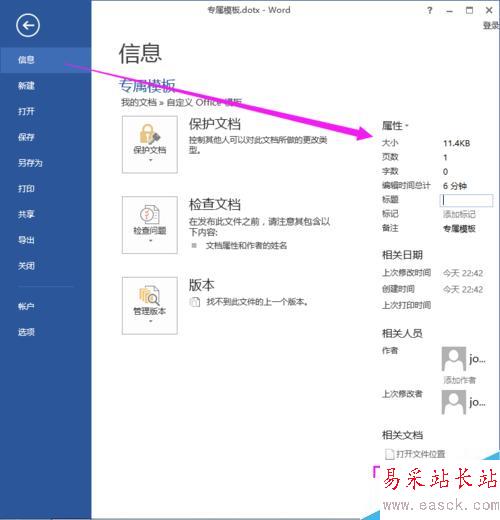Image resolution: width=500 pixels, height=520 pixels.
Task: Click the 专属模板 document title heading
Action: 147,86
